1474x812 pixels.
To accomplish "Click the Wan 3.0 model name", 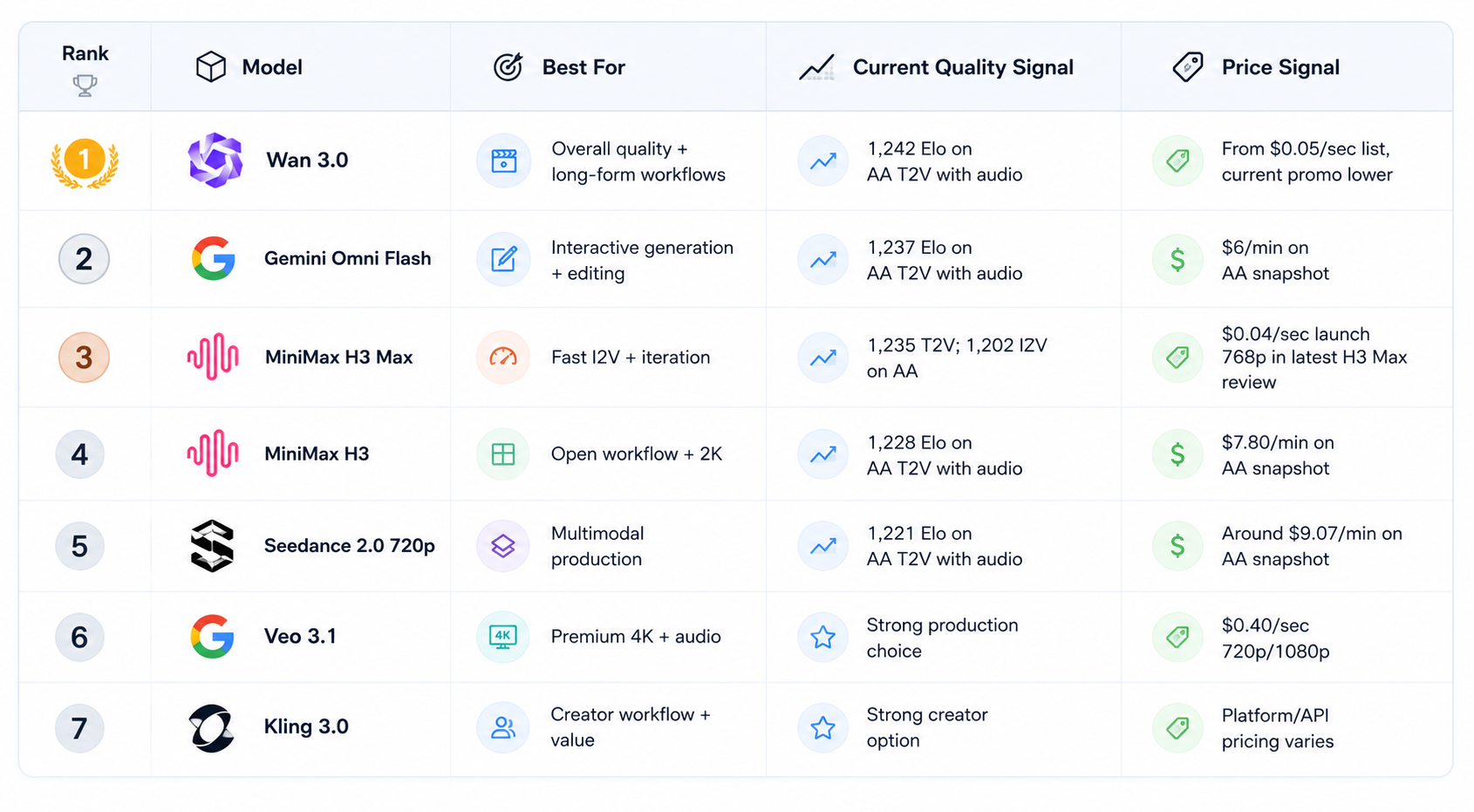I will pos(307,160).
